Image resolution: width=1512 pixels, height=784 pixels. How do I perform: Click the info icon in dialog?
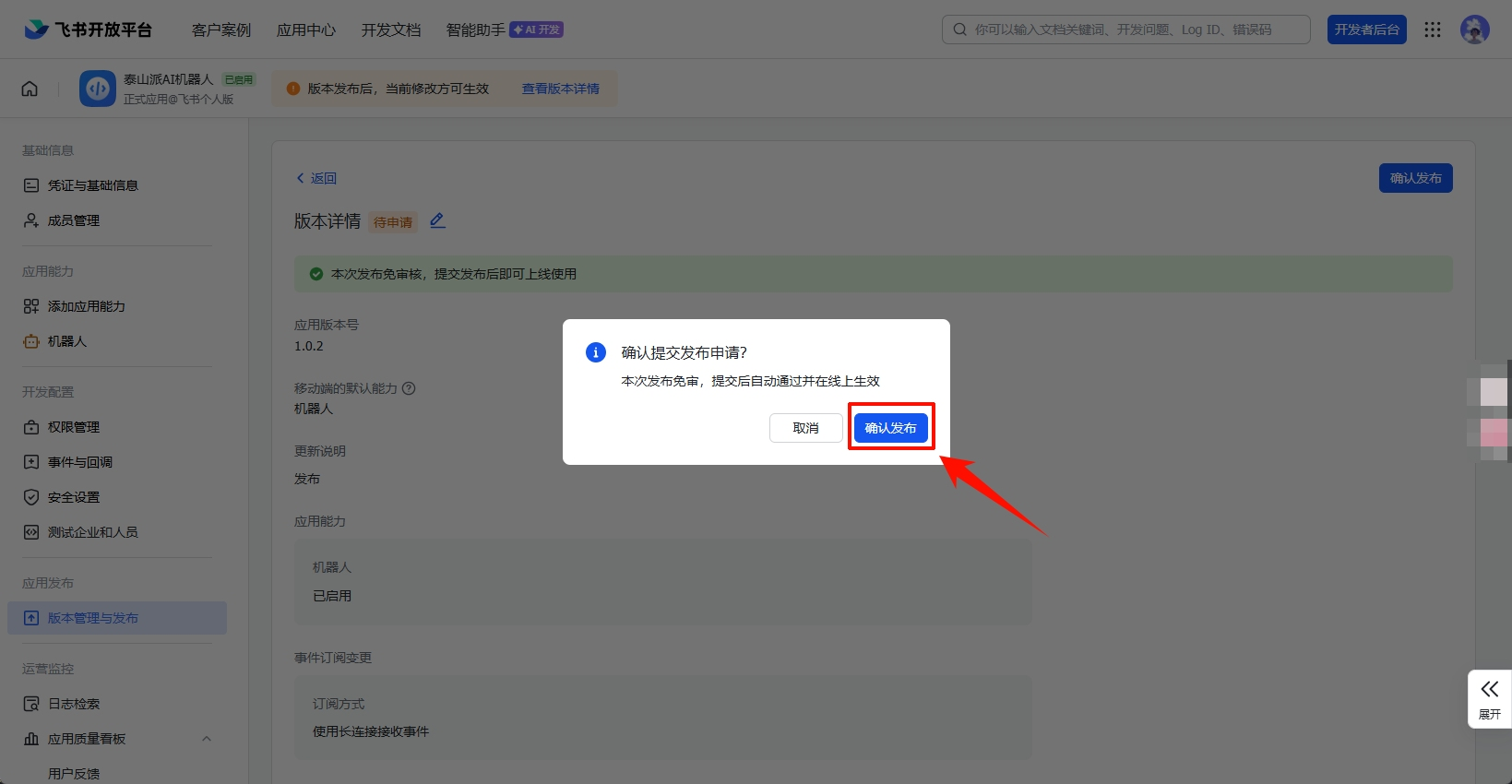tap(596, 352)
